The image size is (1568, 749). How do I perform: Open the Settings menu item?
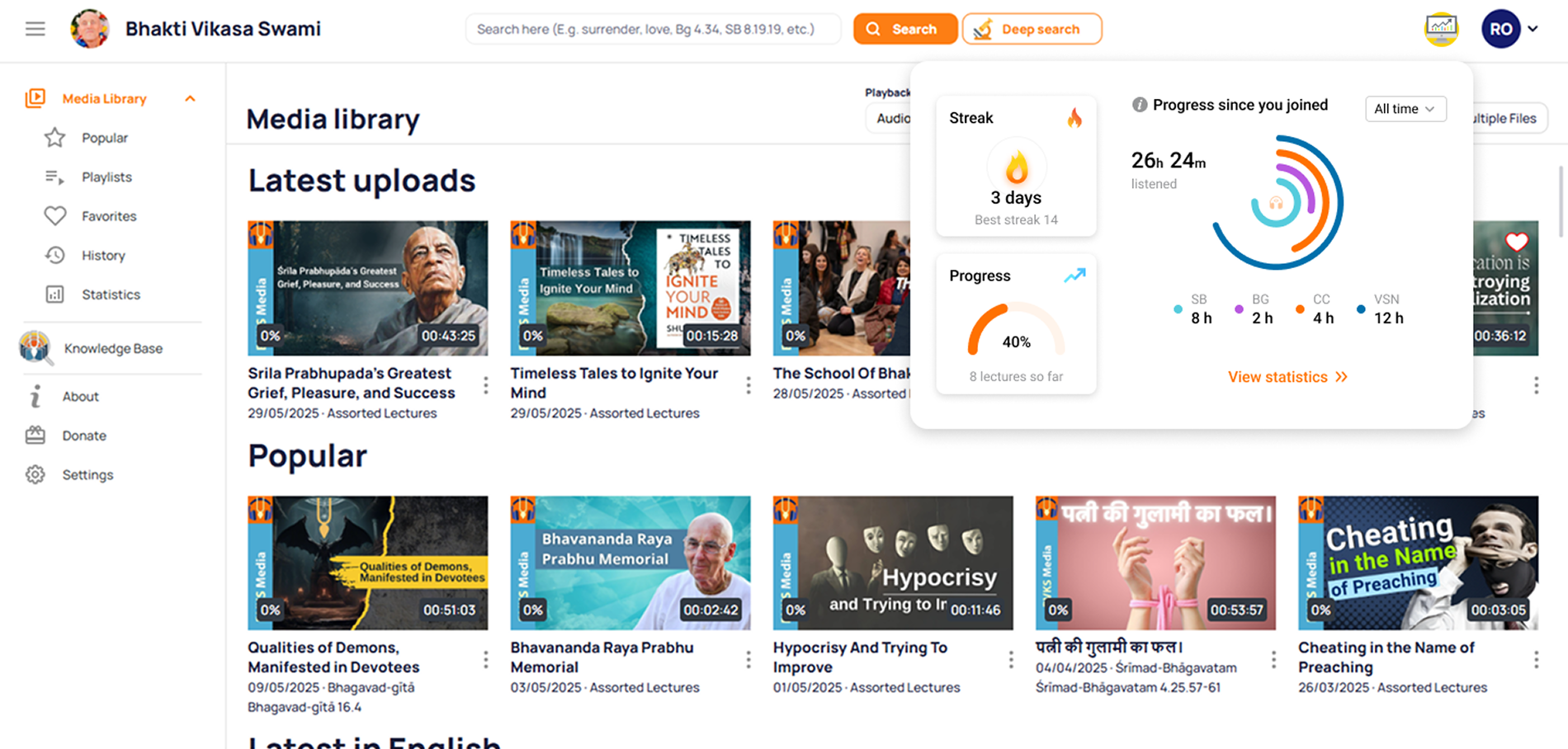click(x=34, y=474)
